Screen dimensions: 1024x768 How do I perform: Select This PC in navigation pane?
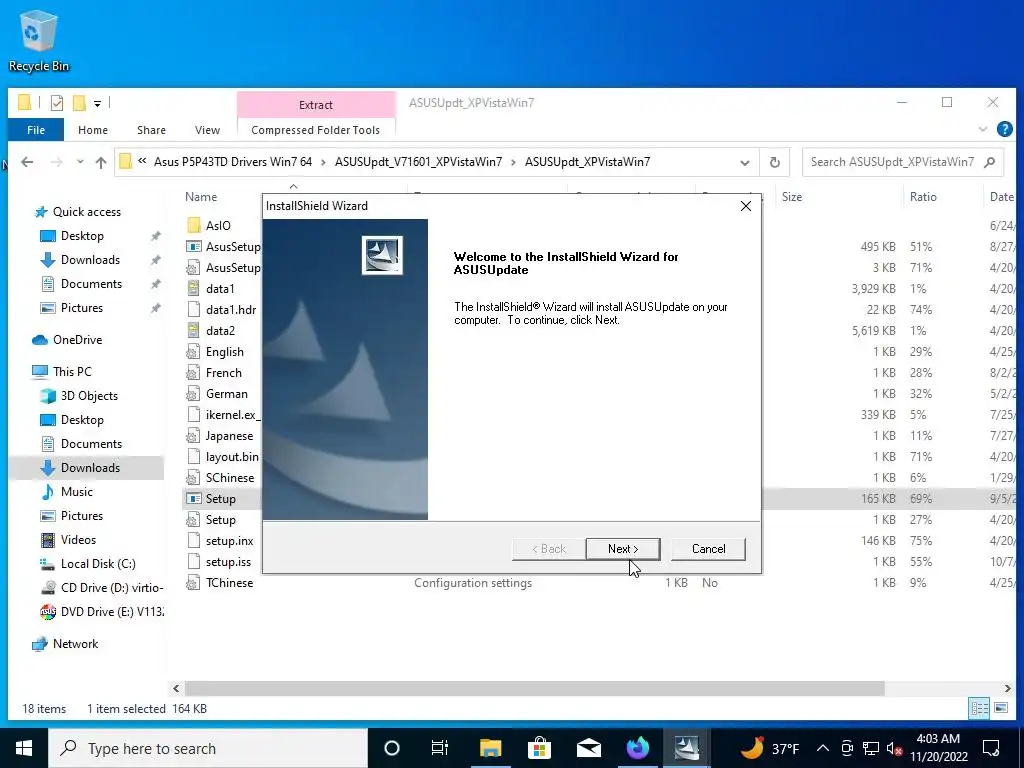(72, 372)
